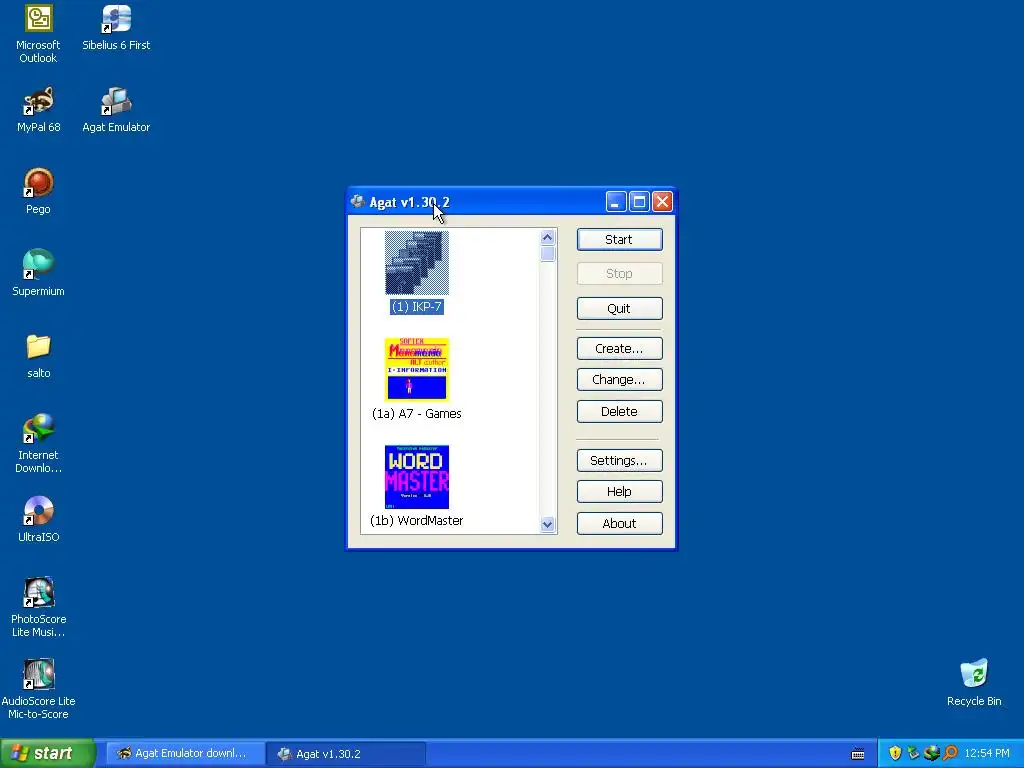Click the Start button in Agat
This screenshot has width=1024, height=768.
619,240
